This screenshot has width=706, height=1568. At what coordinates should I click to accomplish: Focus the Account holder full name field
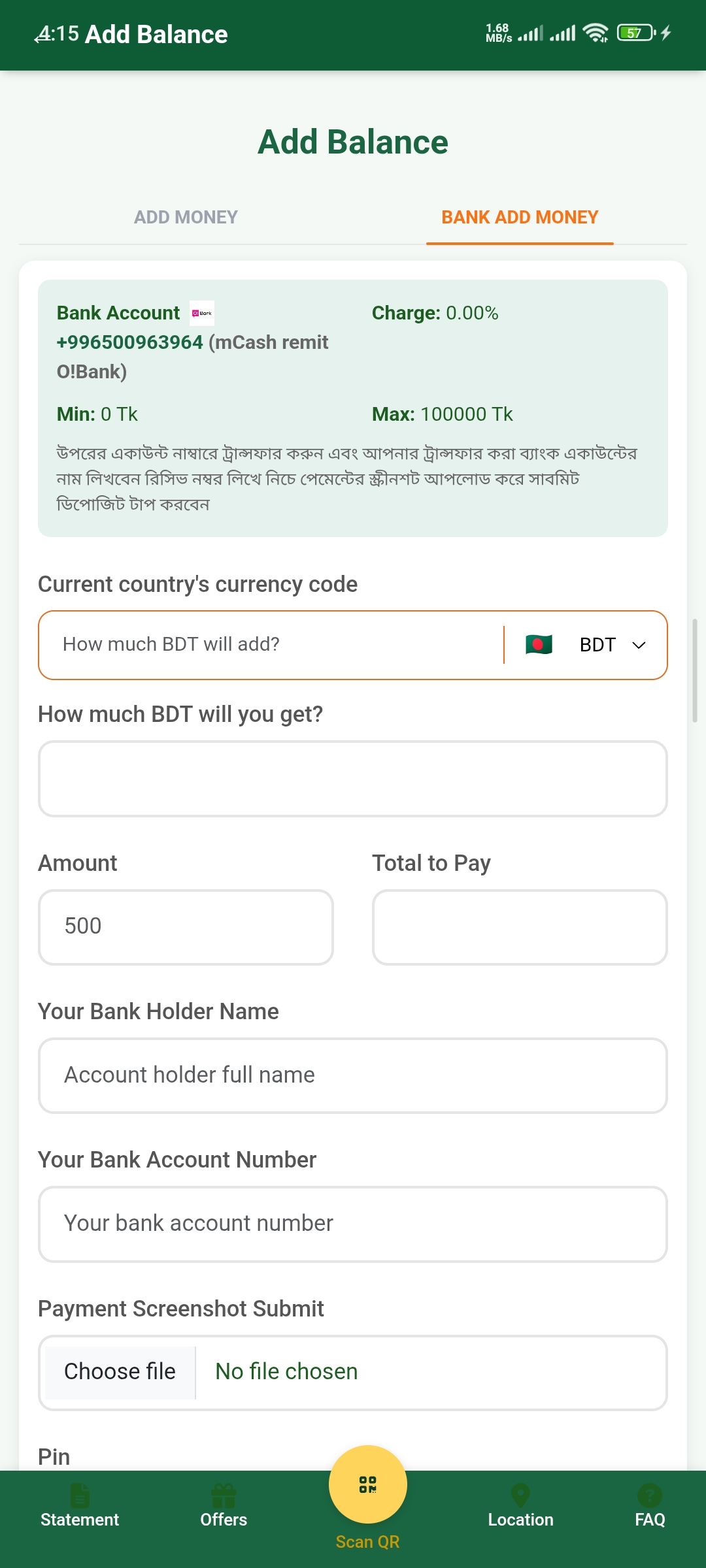pos(353,1075)
